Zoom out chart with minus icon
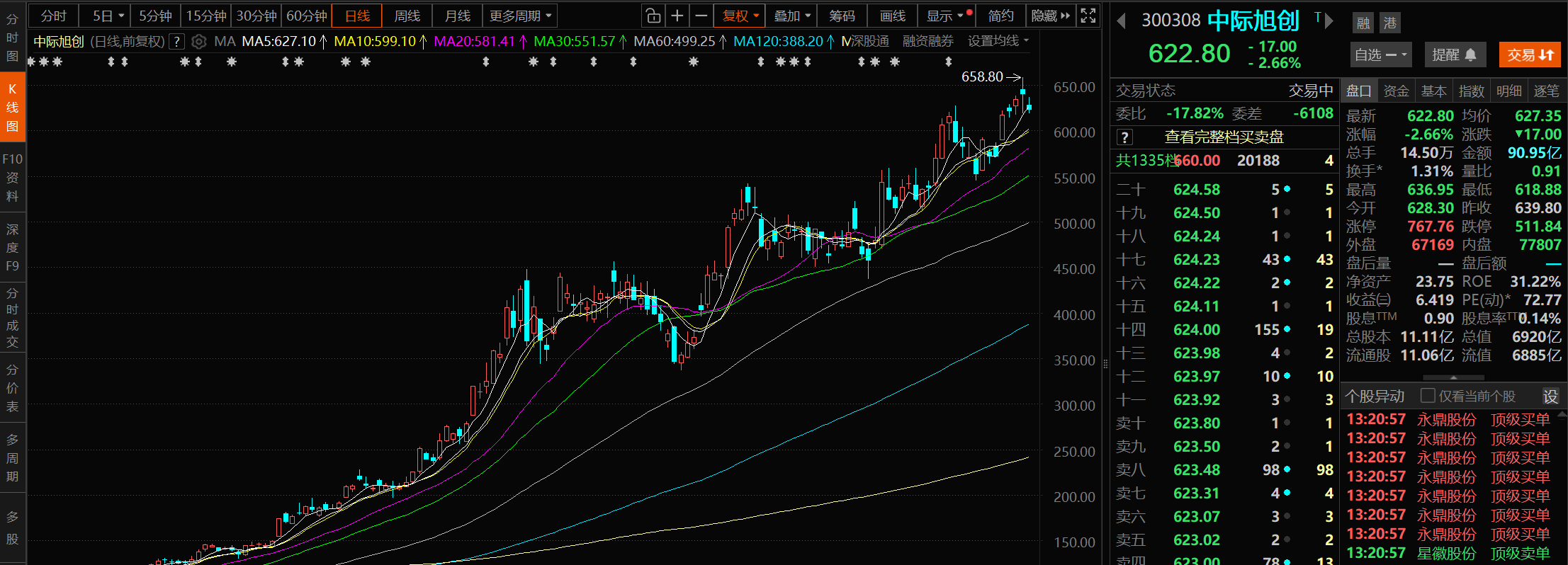 click(701, 16)
